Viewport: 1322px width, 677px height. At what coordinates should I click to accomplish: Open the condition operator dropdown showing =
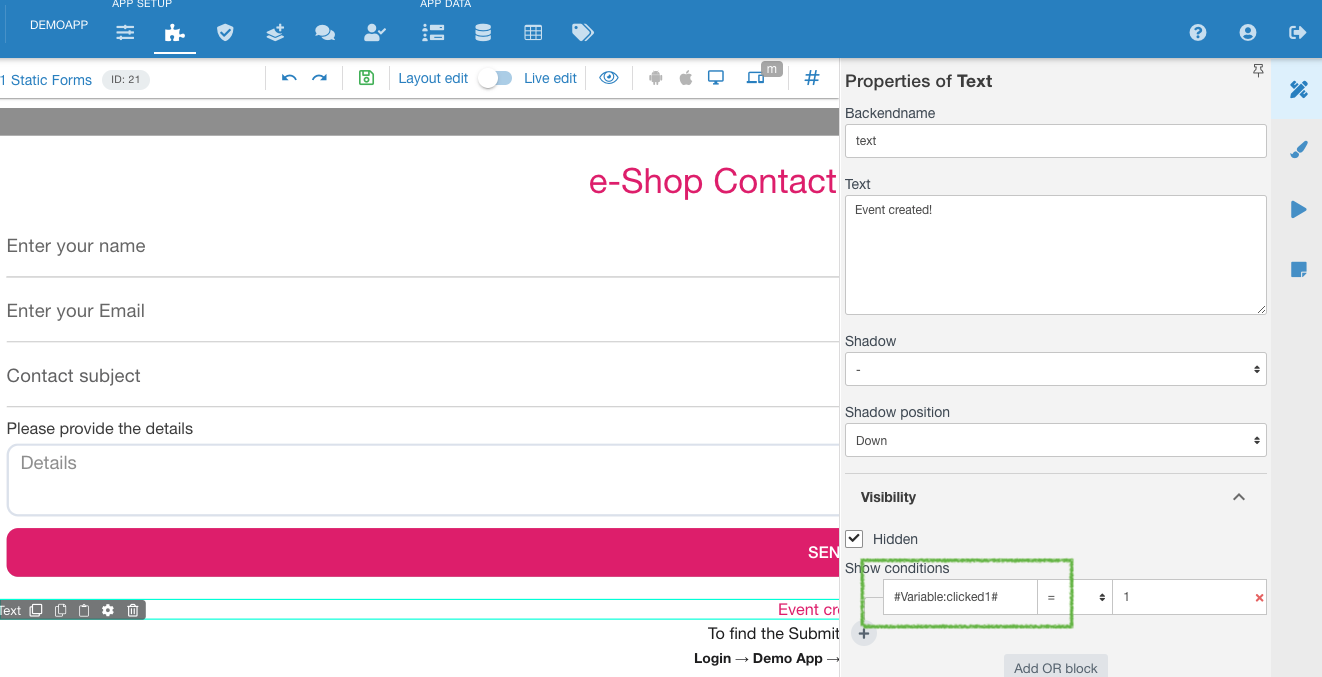[x=1075, y=597]
